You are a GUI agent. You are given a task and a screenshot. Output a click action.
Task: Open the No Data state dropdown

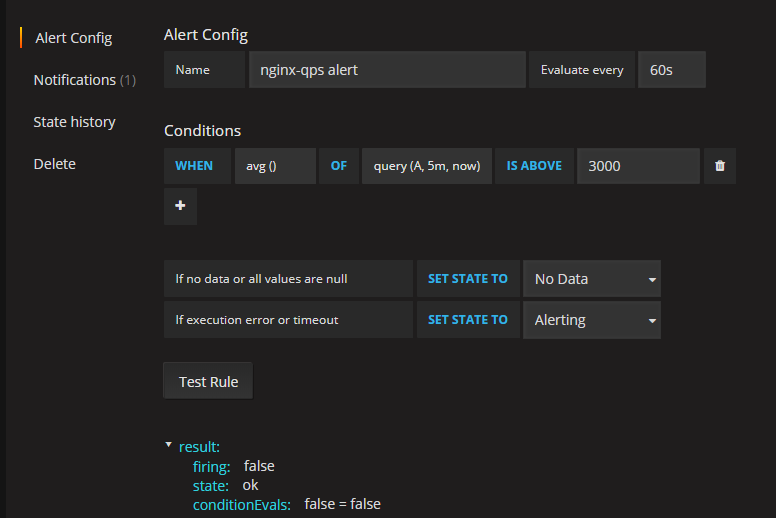tap(592, 279)
